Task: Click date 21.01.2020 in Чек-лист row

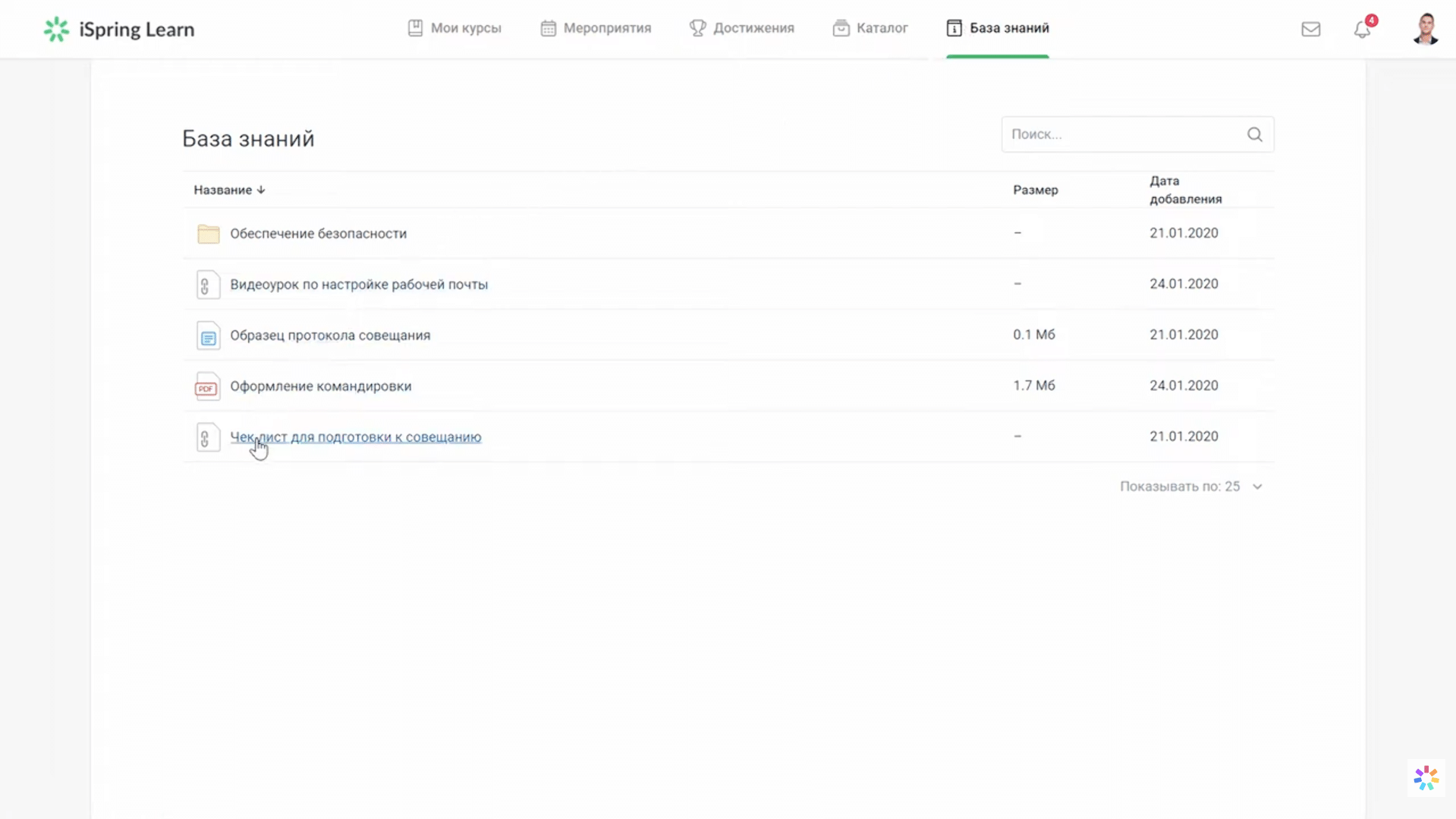Action: pos(1184,436)
